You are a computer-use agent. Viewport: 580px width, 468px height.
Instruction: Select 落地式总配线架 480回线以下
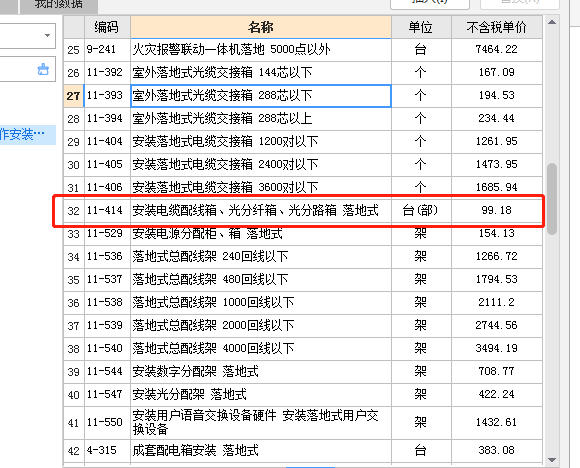click(x=261, y=279)
